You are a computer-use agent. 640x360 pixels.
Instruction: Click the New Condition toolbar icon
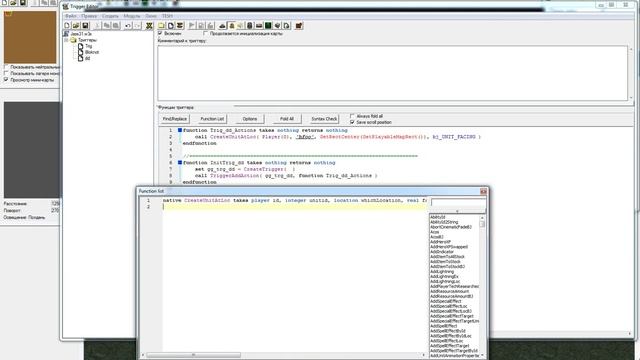click(201, 26)
